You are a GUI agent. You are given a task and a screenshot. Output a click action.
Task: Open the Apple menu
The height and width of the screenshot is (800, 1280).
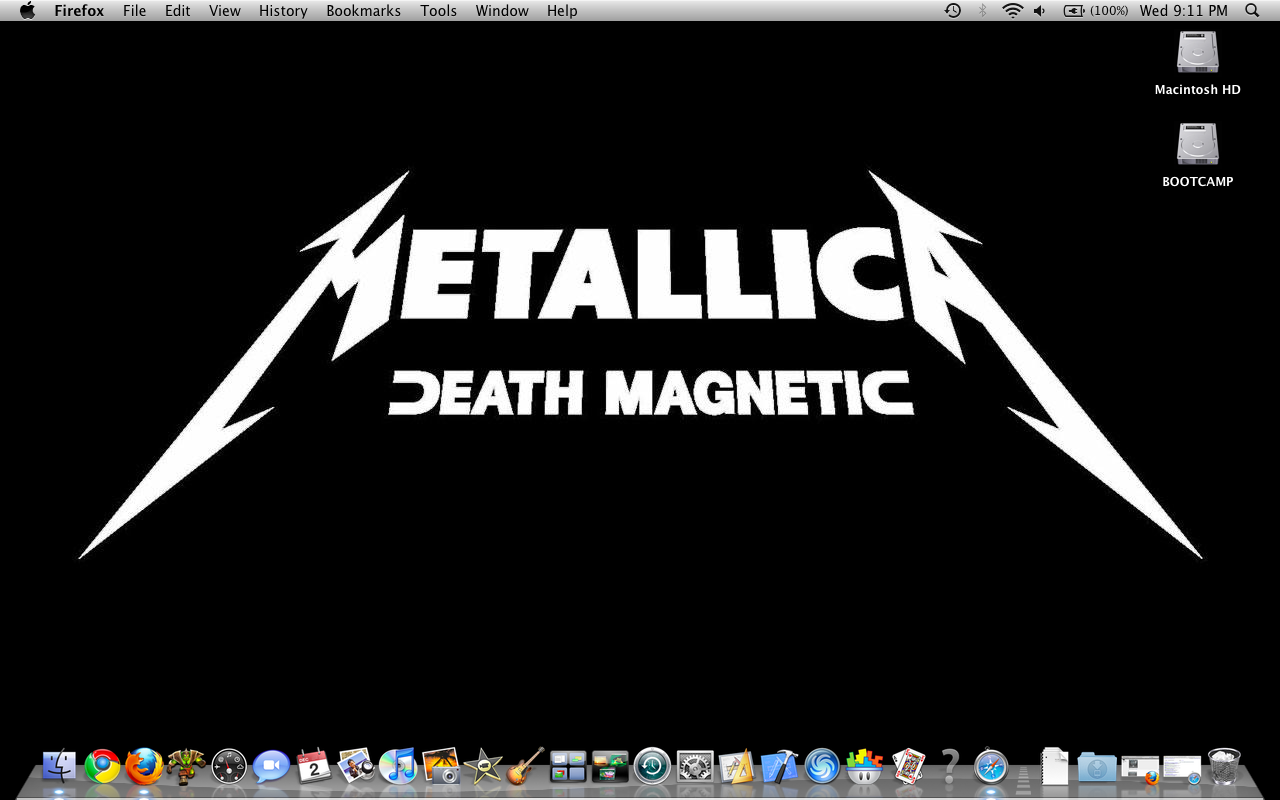[27, 10]
